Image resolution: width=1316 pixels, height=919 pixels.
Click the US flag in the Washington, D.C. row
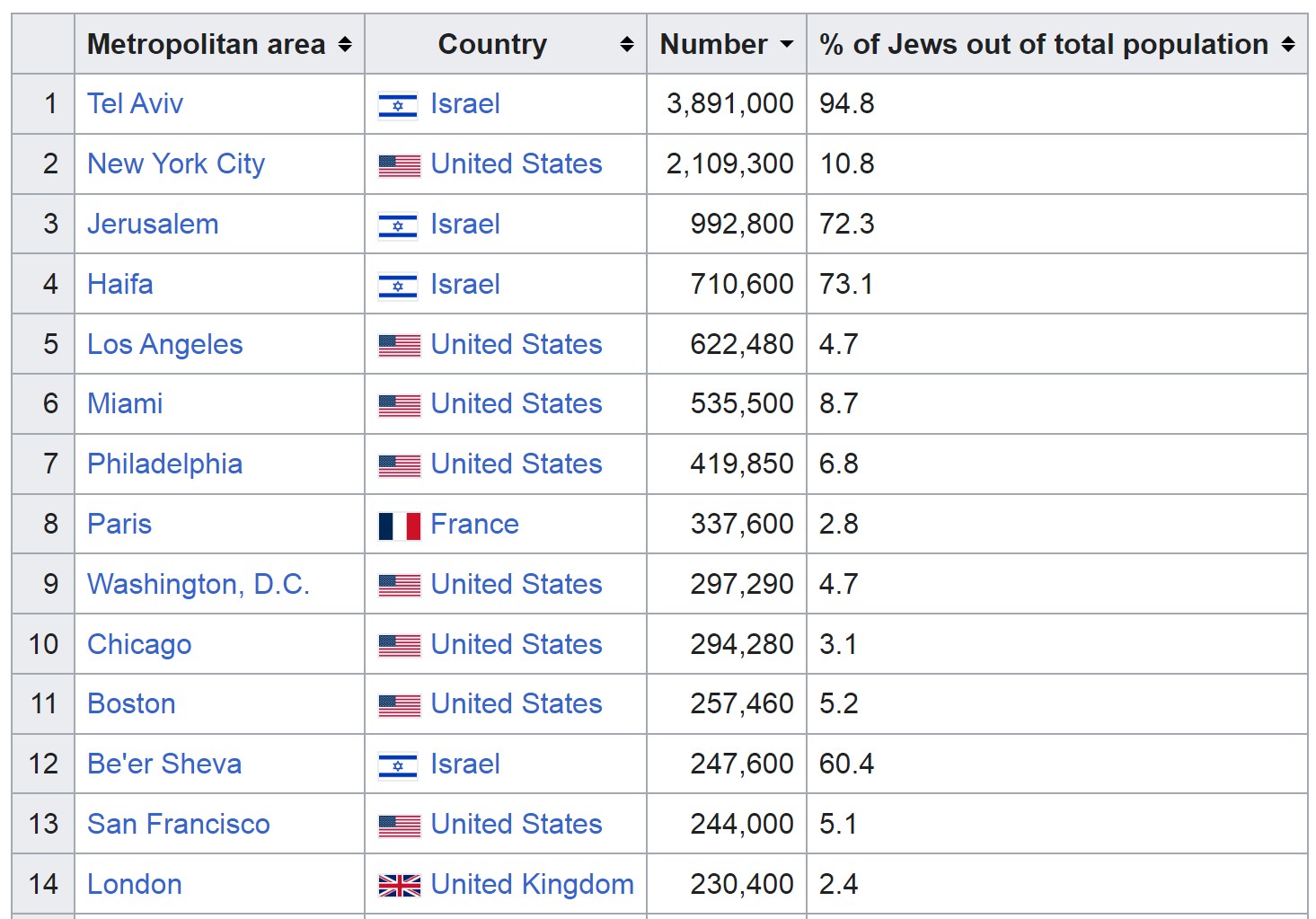click(399, 586)
